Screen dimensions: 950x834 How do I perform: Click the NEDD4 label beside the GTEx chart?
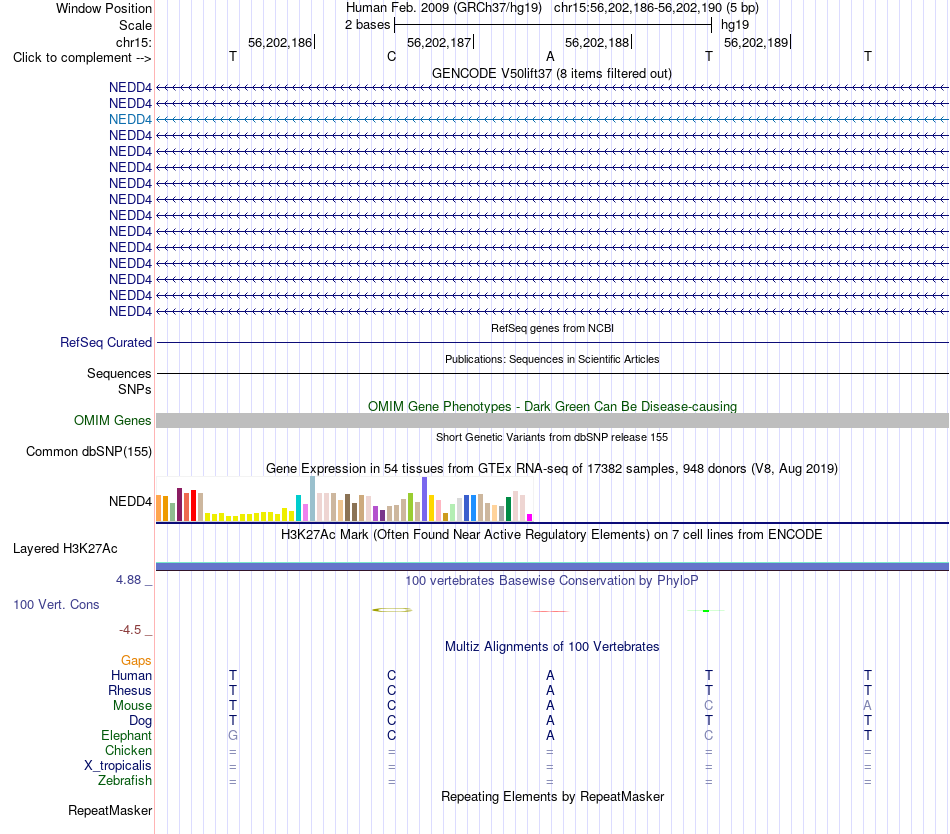click(130, 501)
